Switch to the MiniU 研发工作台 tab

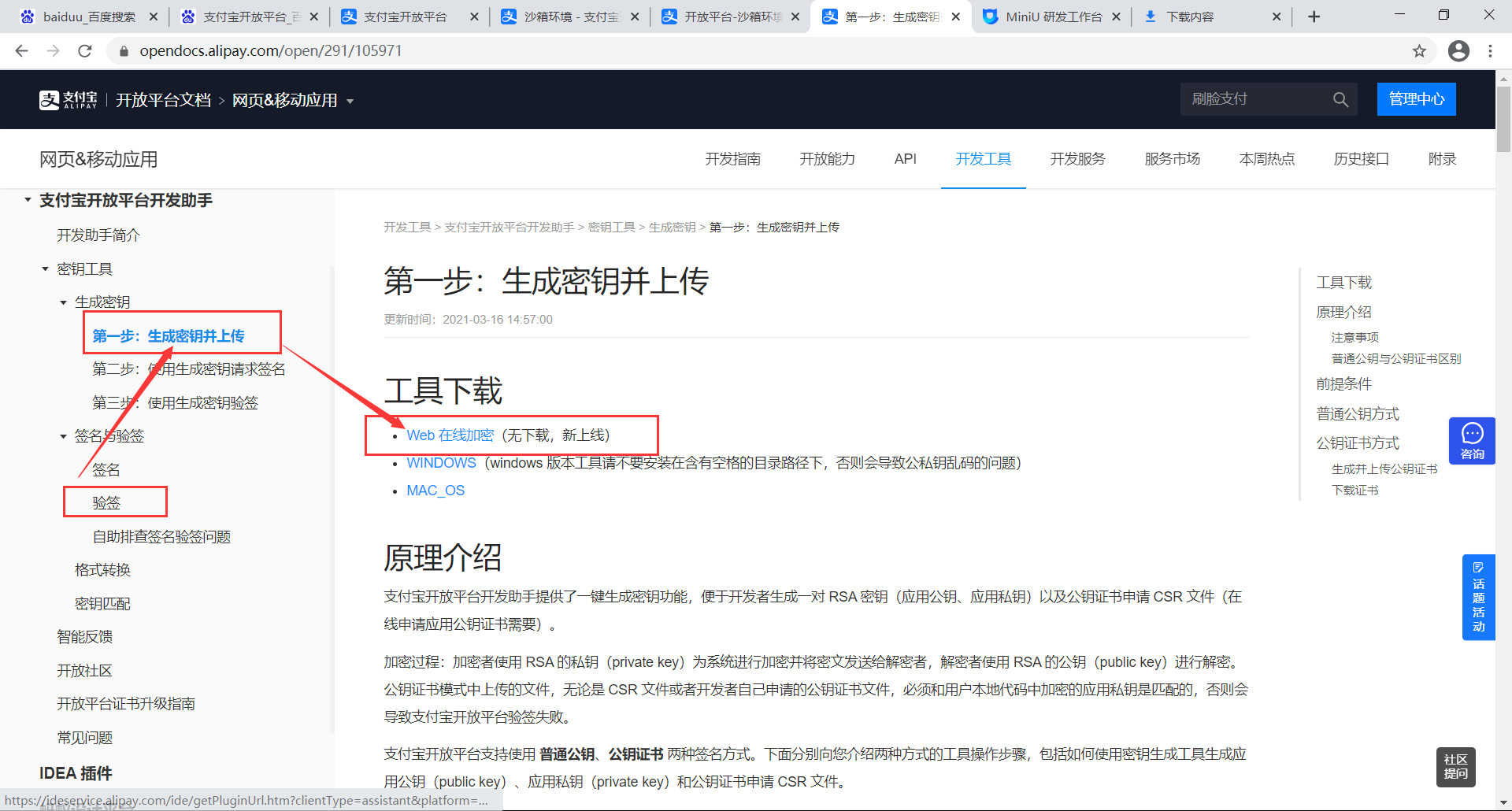click(x=1052, y=17)
